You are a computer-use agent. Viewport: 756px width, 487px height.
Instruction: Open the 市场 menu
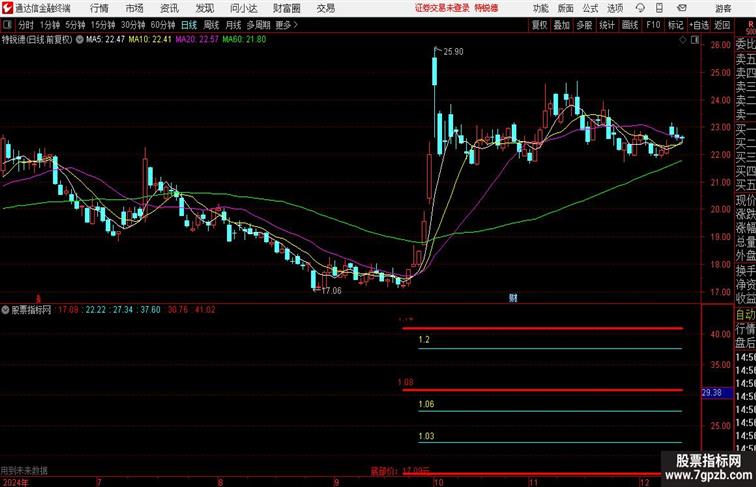(135, 8)
